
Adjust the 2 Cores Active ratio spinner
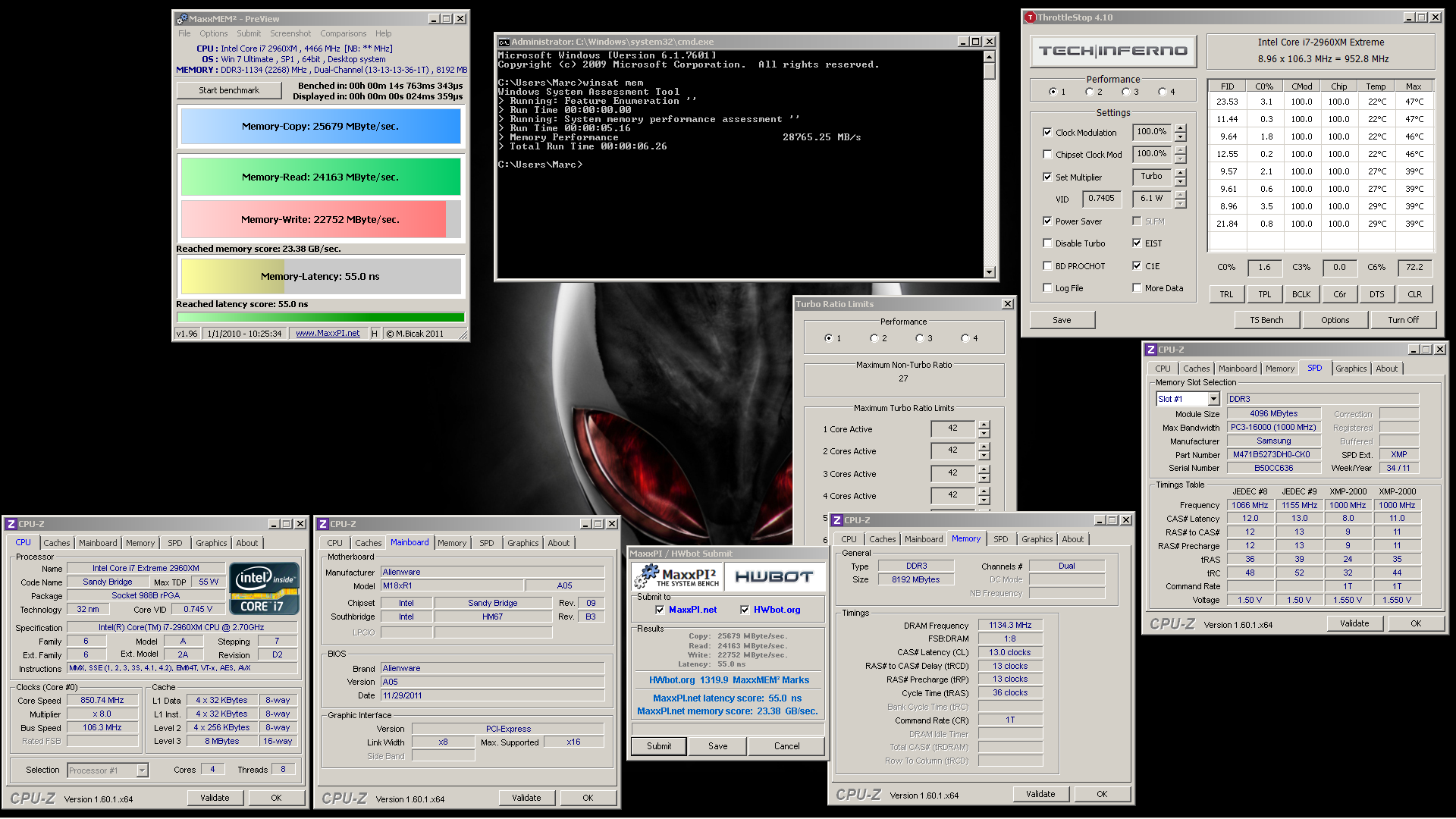coord(984,451)
